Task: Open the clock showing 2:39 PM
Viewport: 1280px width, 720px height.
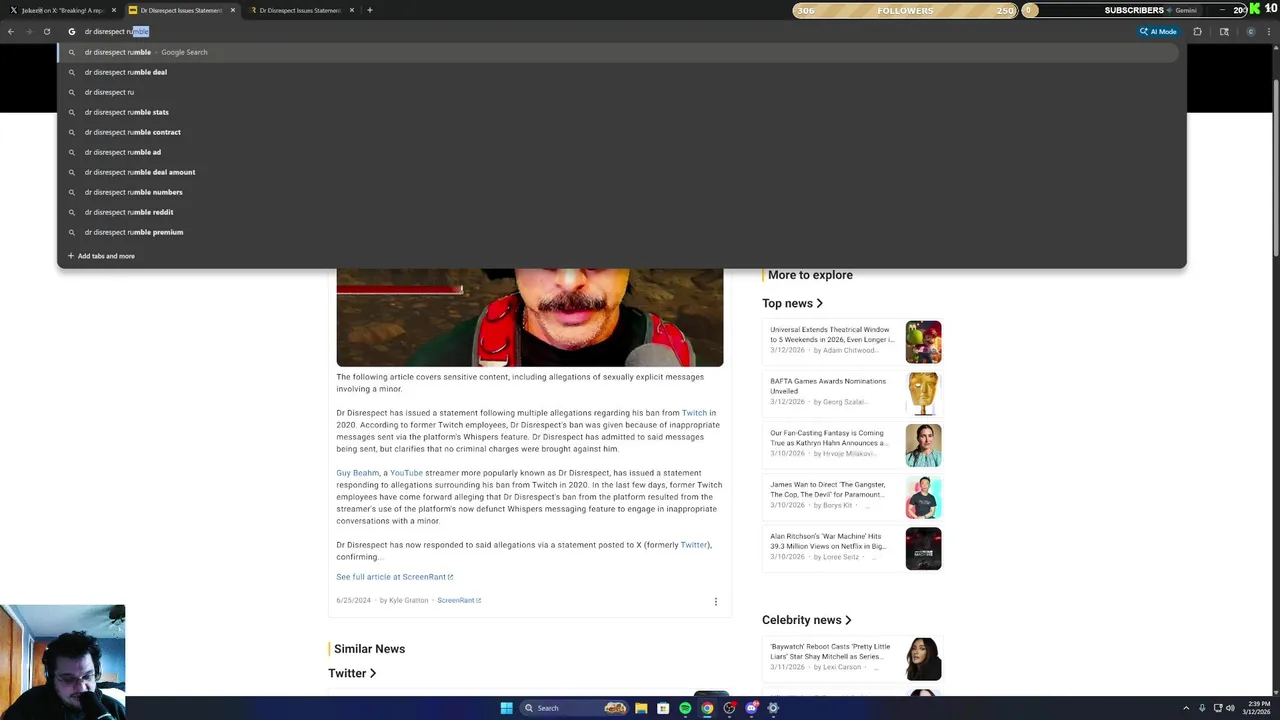Action: pos(1255,708)
